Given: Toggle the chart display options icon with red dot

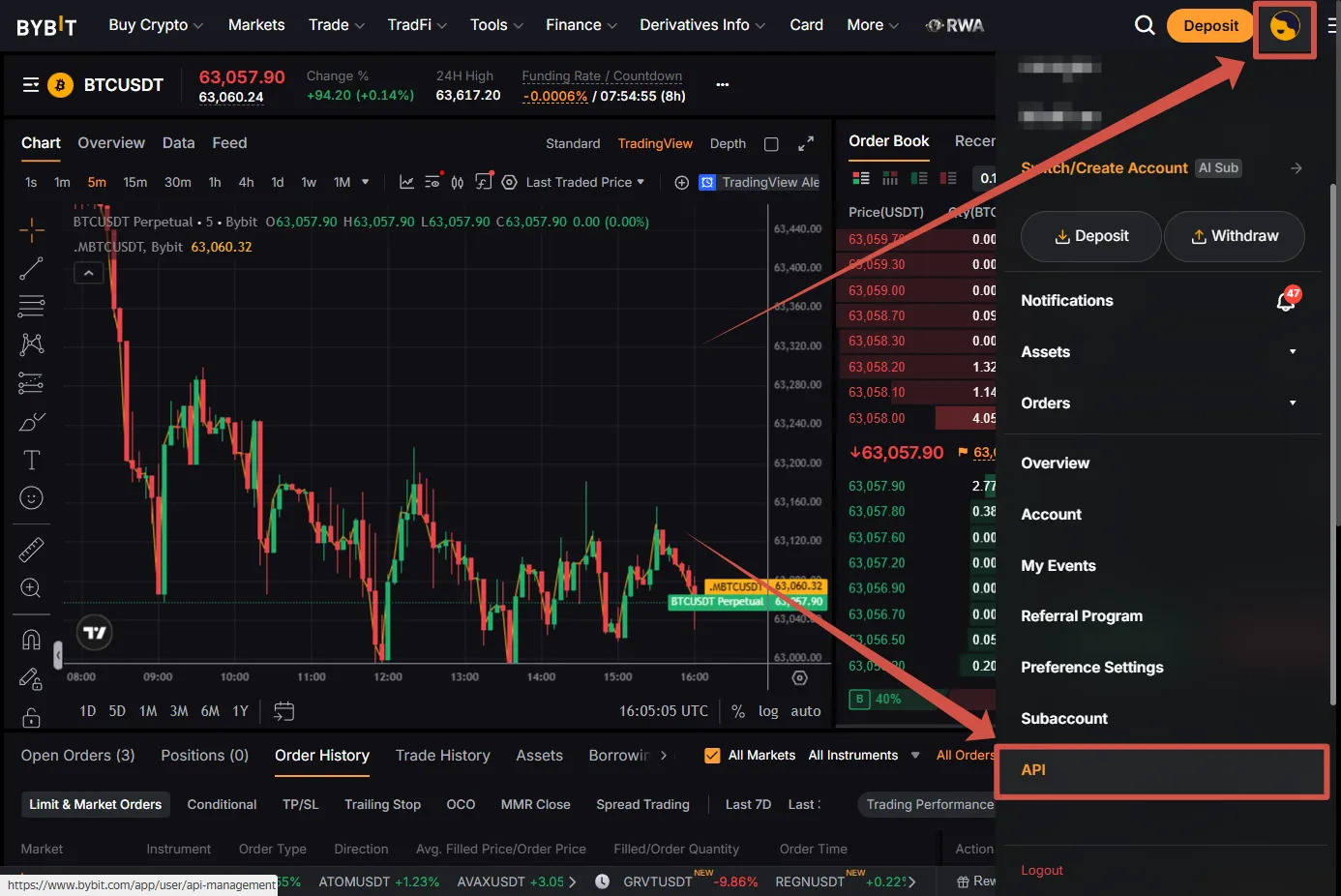Looking at the screenshot, I should click(432, 182).
